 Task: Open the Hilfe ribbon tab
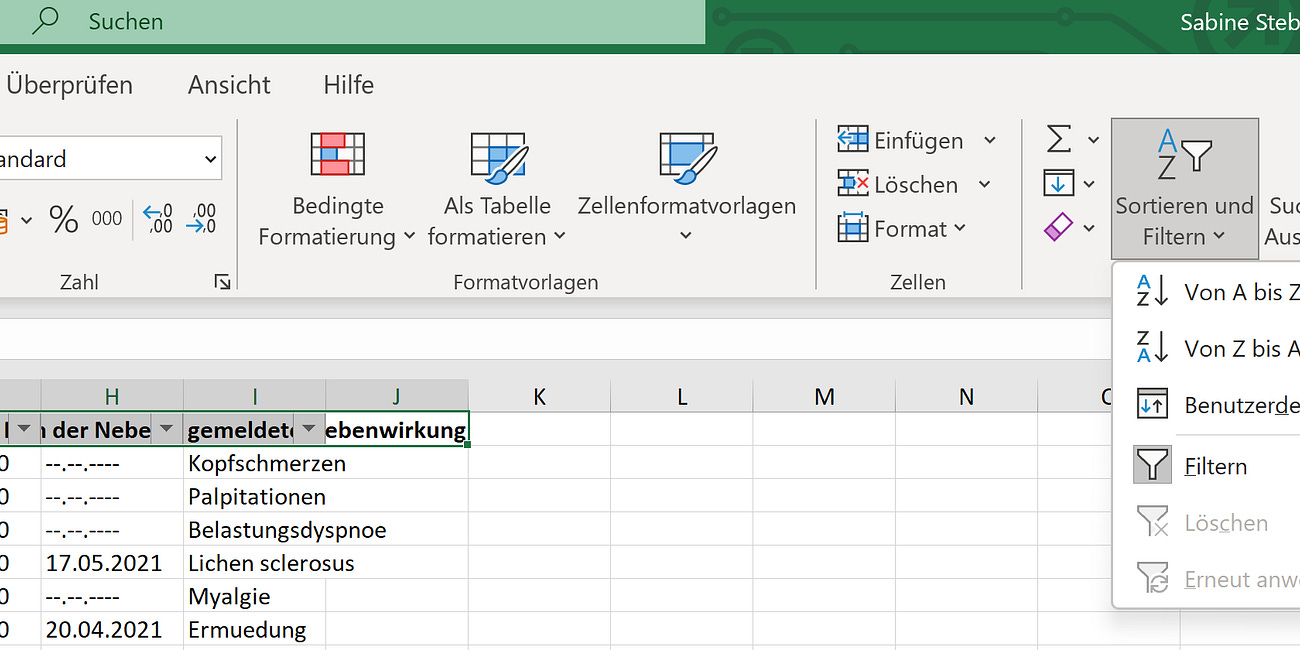(x=348, y=85)
